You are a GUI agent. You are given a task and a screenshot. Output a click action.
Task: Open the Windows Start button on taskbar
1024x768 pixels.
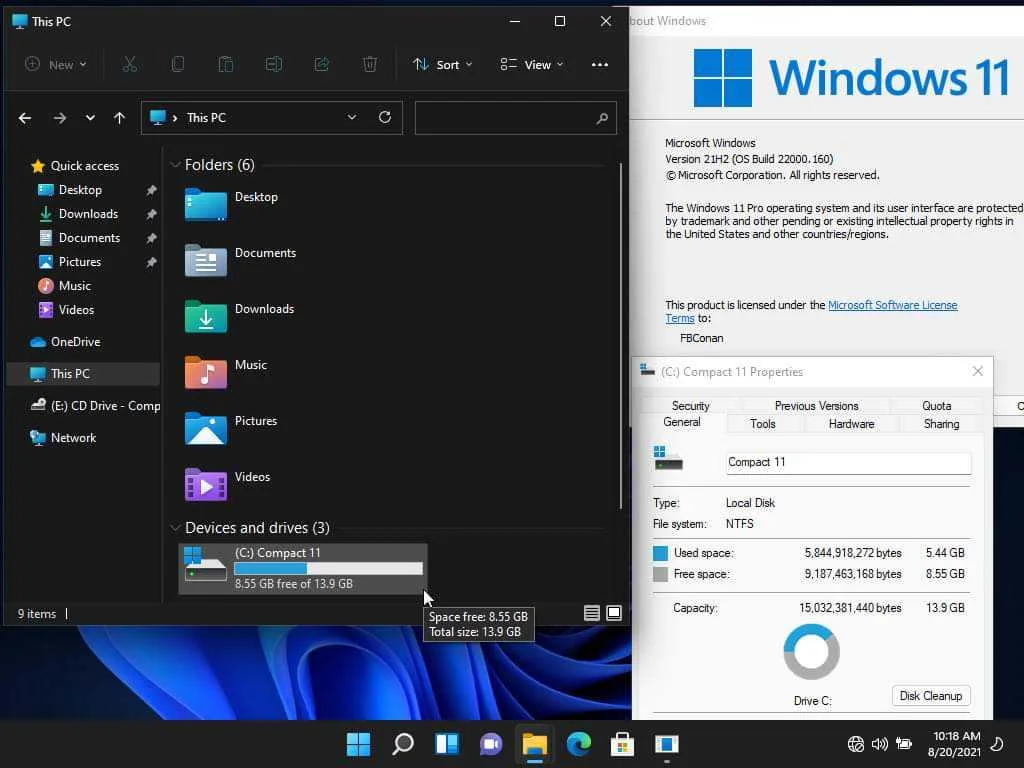click(359, 744)
